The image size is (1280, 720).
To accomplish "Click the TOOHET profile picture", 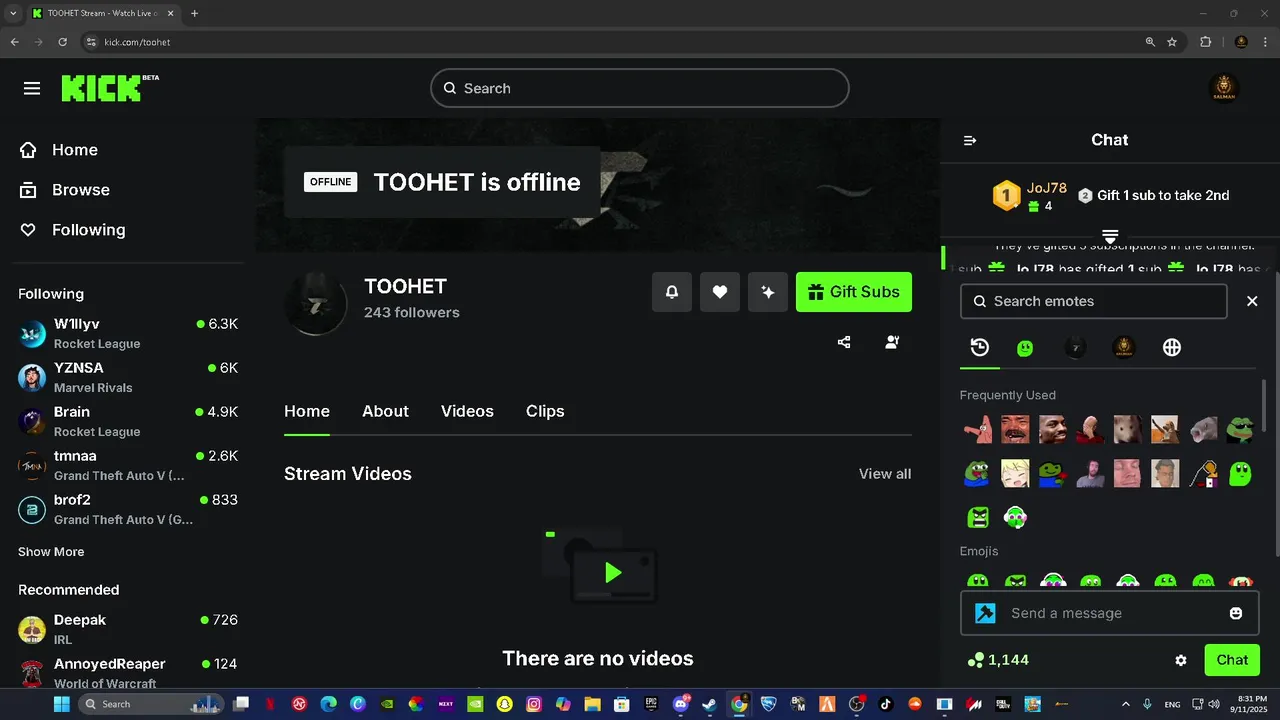I will coord(316,302).
